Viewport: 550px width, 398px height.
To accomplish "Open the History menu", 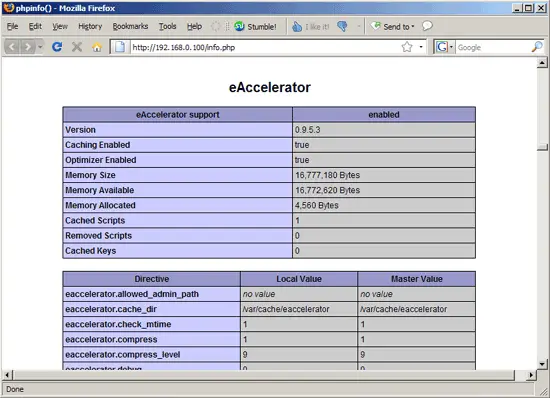I will click(90, 26).
